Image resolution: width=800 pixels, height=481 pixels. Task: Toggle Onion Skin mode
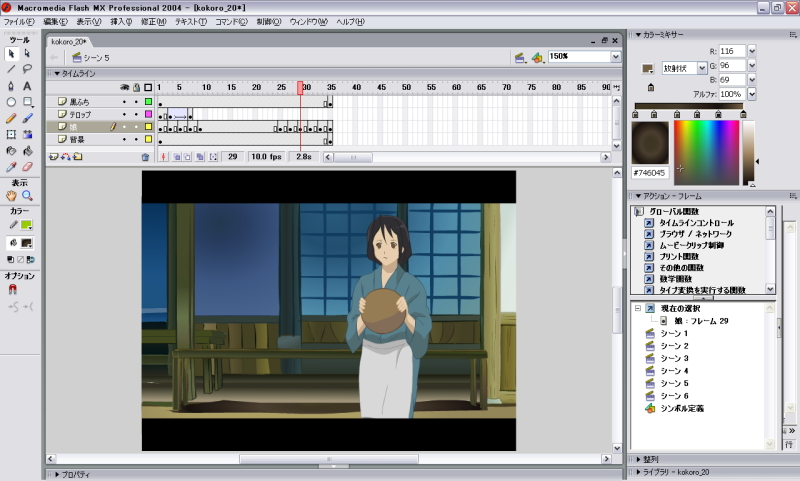coord(177,157)
